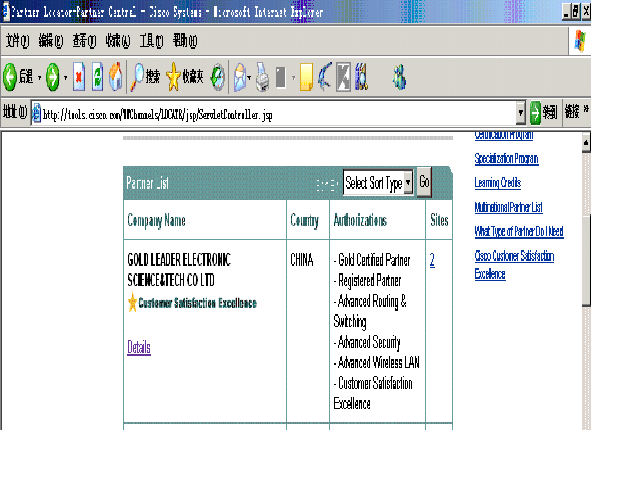Viewport: 620px width, 477px height.
Task: Open the Tools menu
Action: pyautogui.click(x=151, y=41)
